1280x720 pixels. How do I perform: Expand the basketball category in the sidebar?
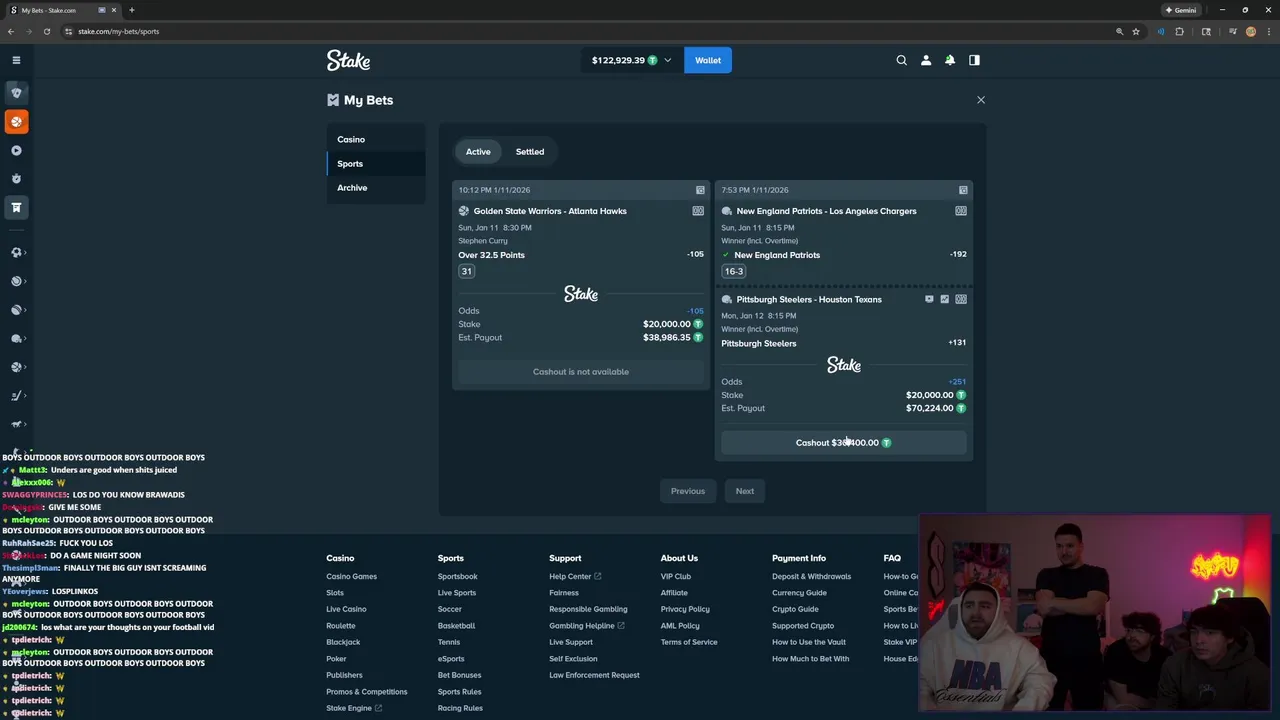[16, 367]
